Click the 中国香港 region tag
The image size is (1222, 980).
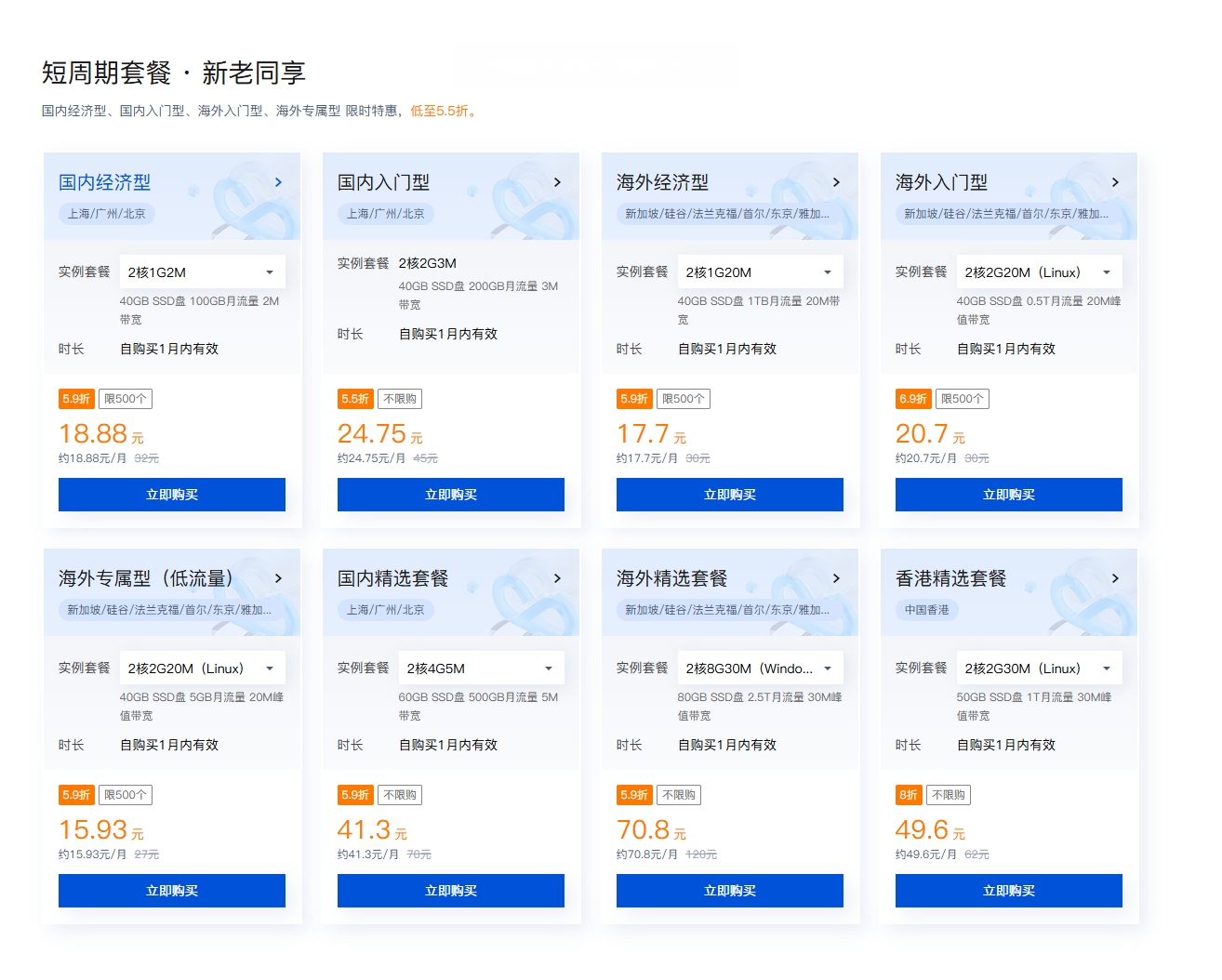(927, 610)
